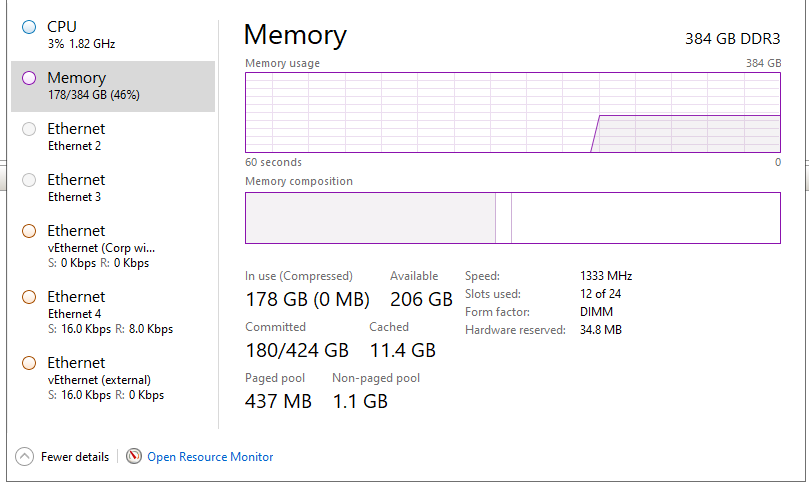Select the CPU performance entry
This screenshot has width=809, height=483.
110,34
